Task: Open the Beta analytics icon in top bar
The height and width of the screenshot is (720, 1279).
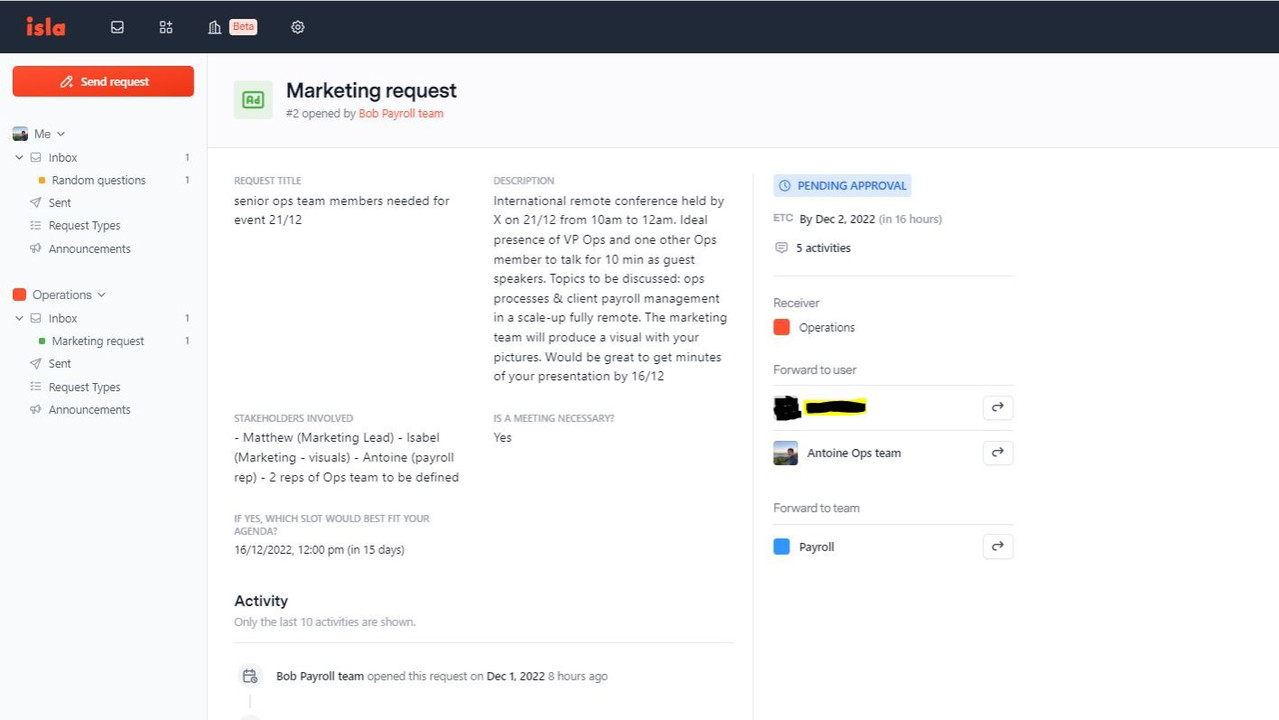Action: (215, 27)
